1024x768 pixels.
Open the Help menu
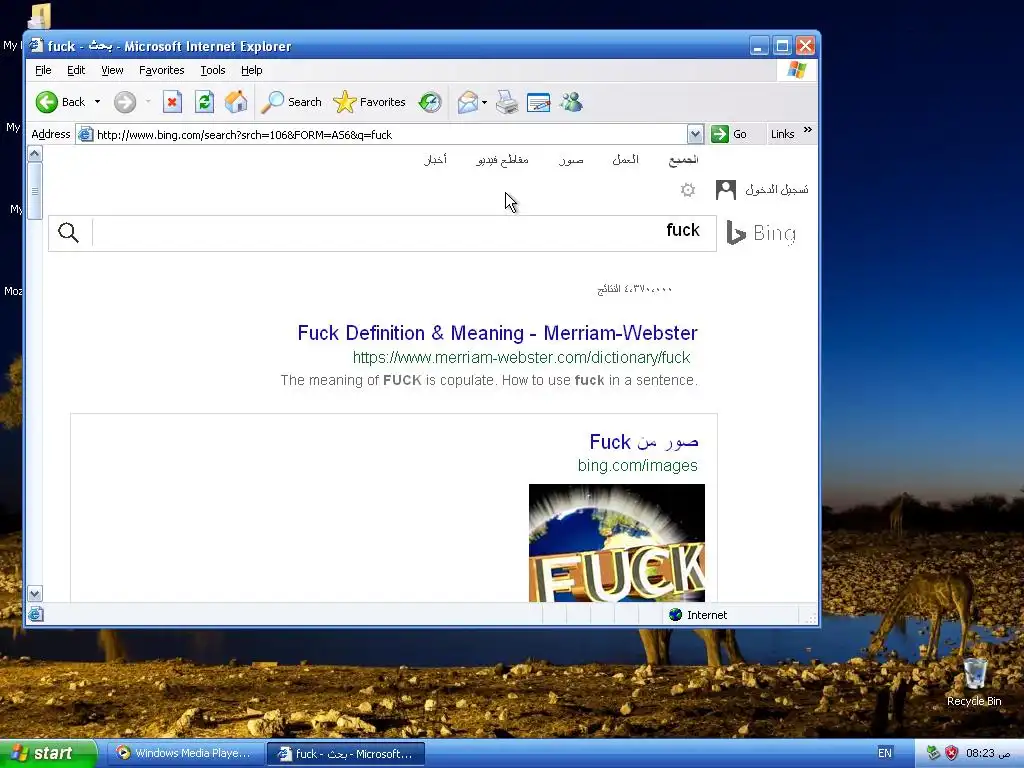[x=251, y=70]
